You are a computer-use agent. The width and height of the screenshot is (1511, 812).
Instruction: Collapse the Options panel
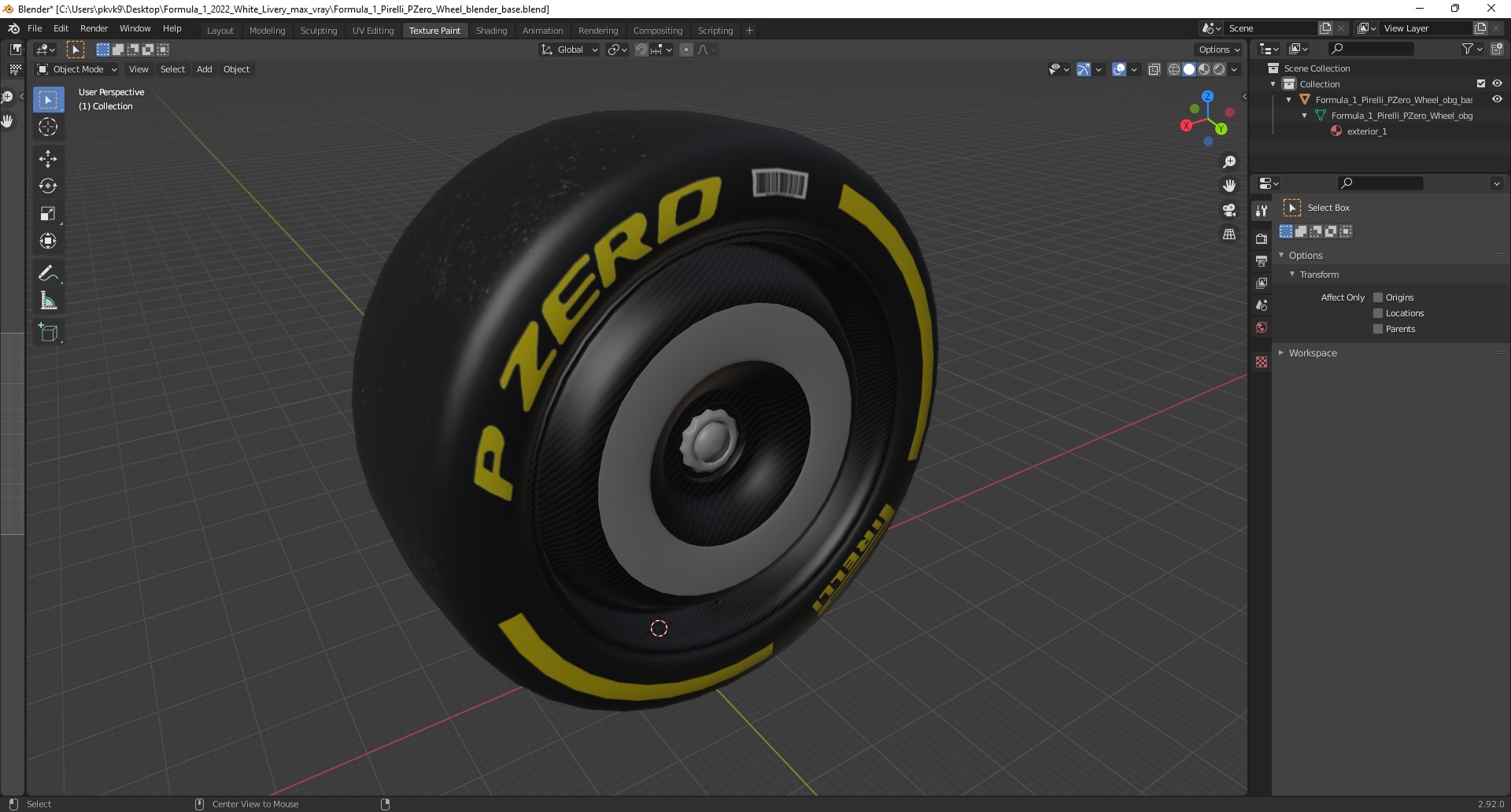1281,255
